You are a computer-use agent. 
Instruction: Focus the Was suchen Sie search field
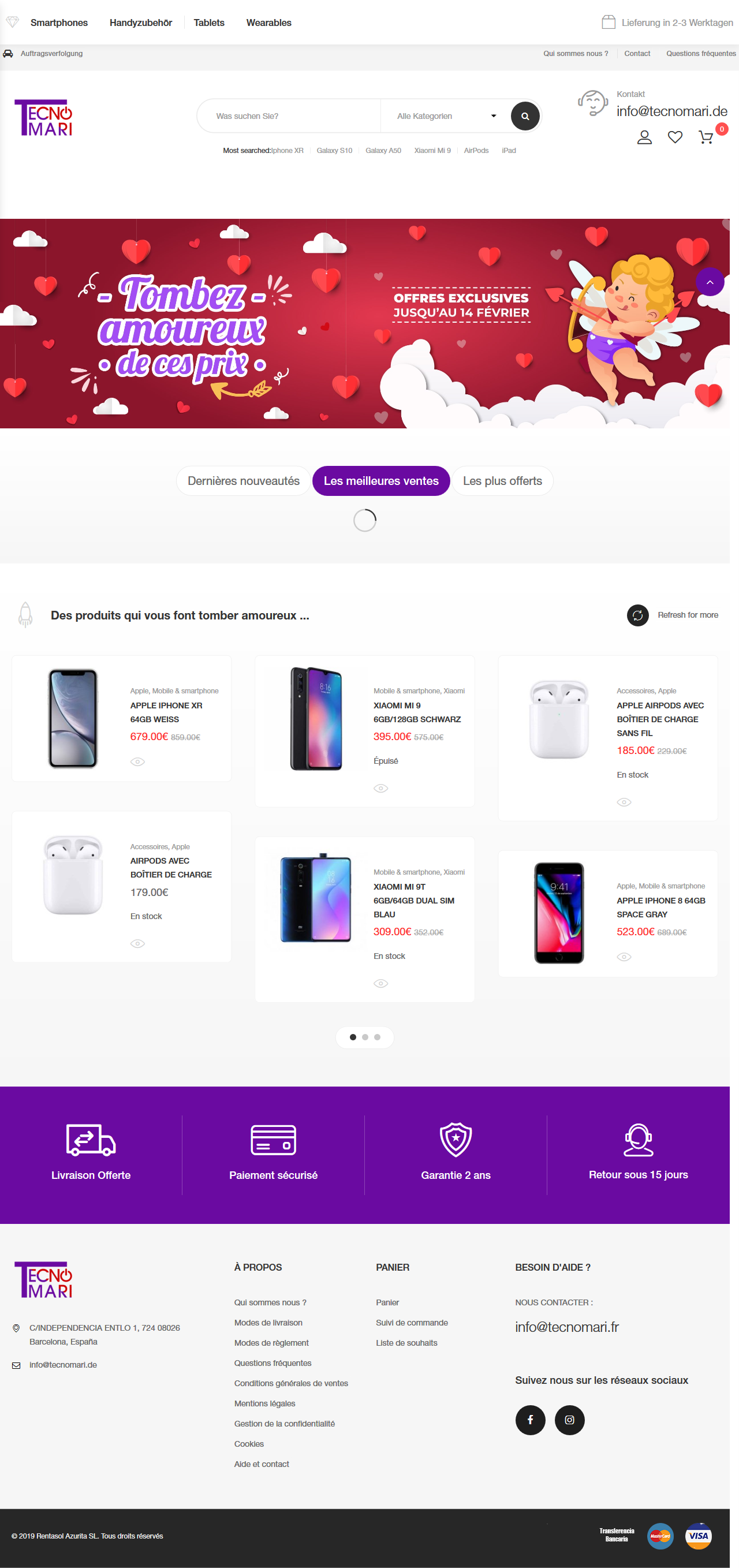point(289,116)
